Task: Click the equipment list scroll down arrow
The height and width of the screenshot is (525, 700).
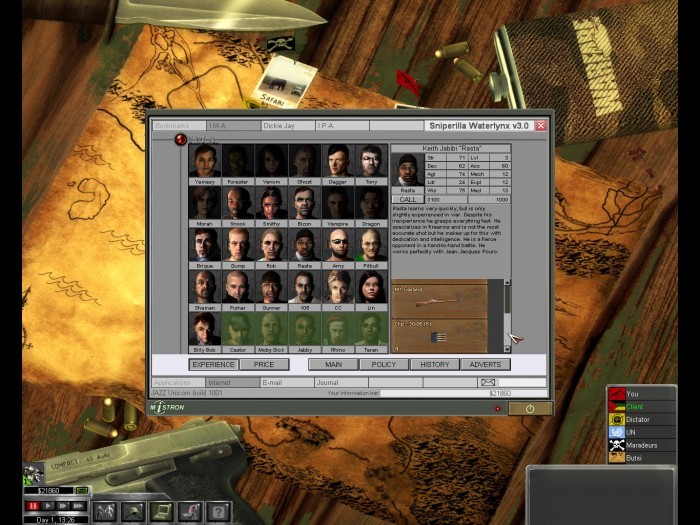Action: 507,349
